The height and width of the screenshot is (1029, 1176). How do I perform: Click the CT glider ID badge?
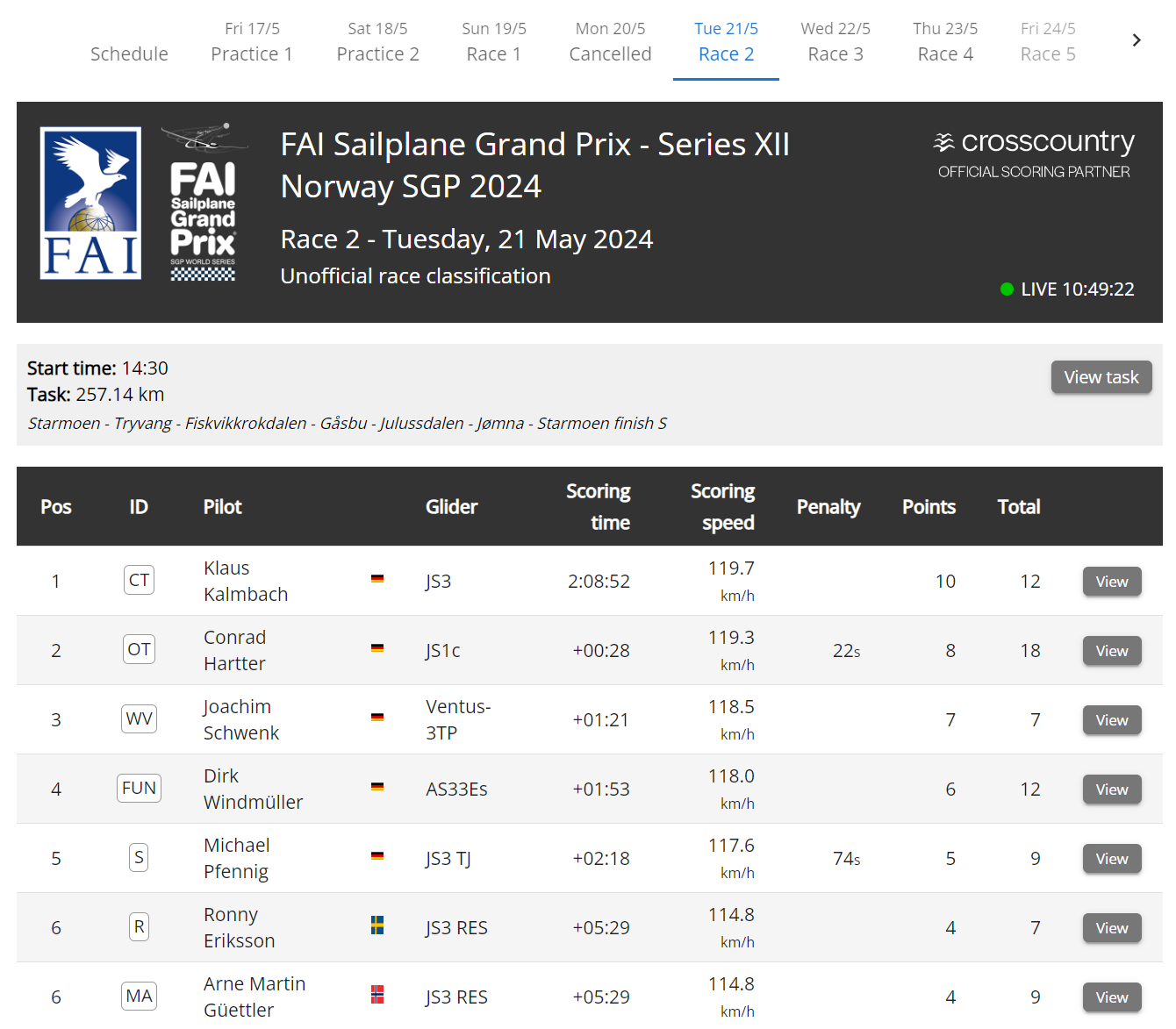tap(139, 580)
